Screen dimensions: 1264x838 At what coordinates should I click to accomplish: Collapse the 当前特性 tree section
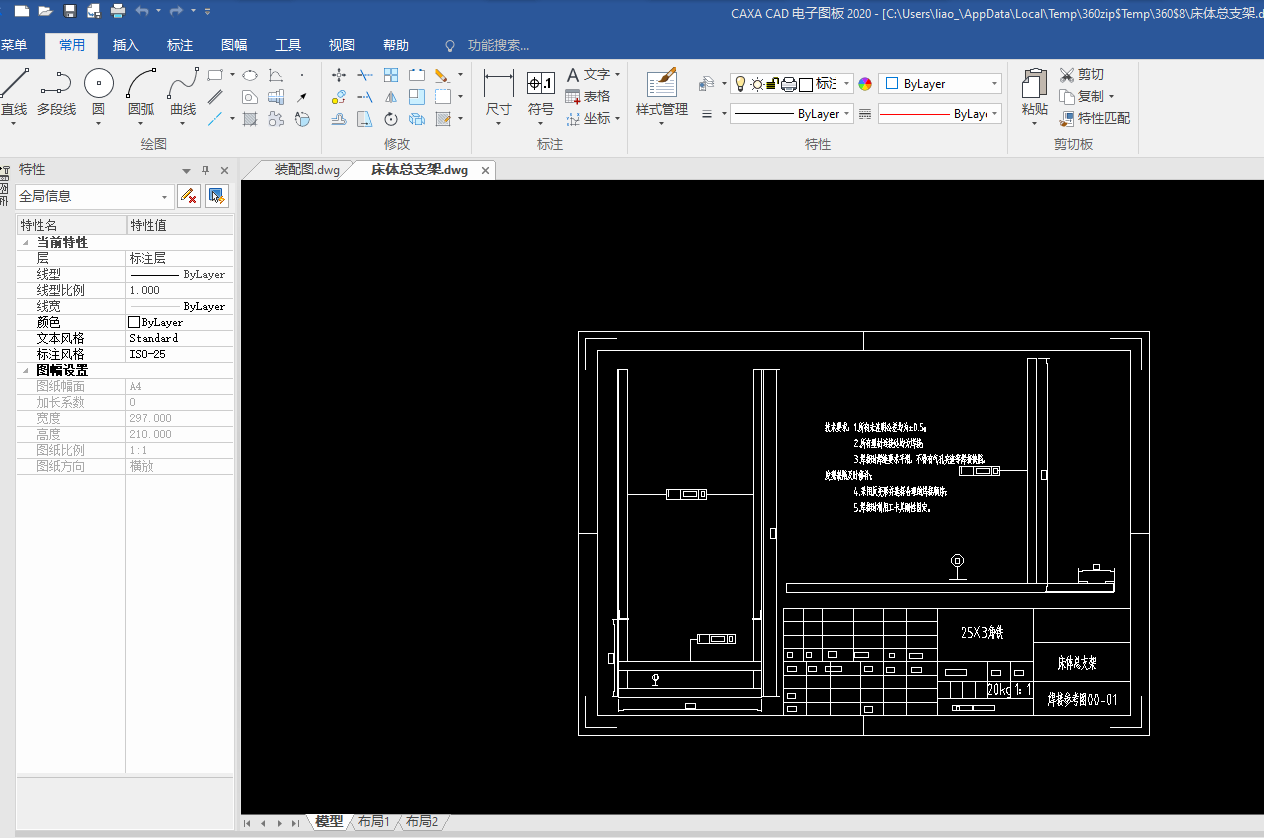point(25,242)
